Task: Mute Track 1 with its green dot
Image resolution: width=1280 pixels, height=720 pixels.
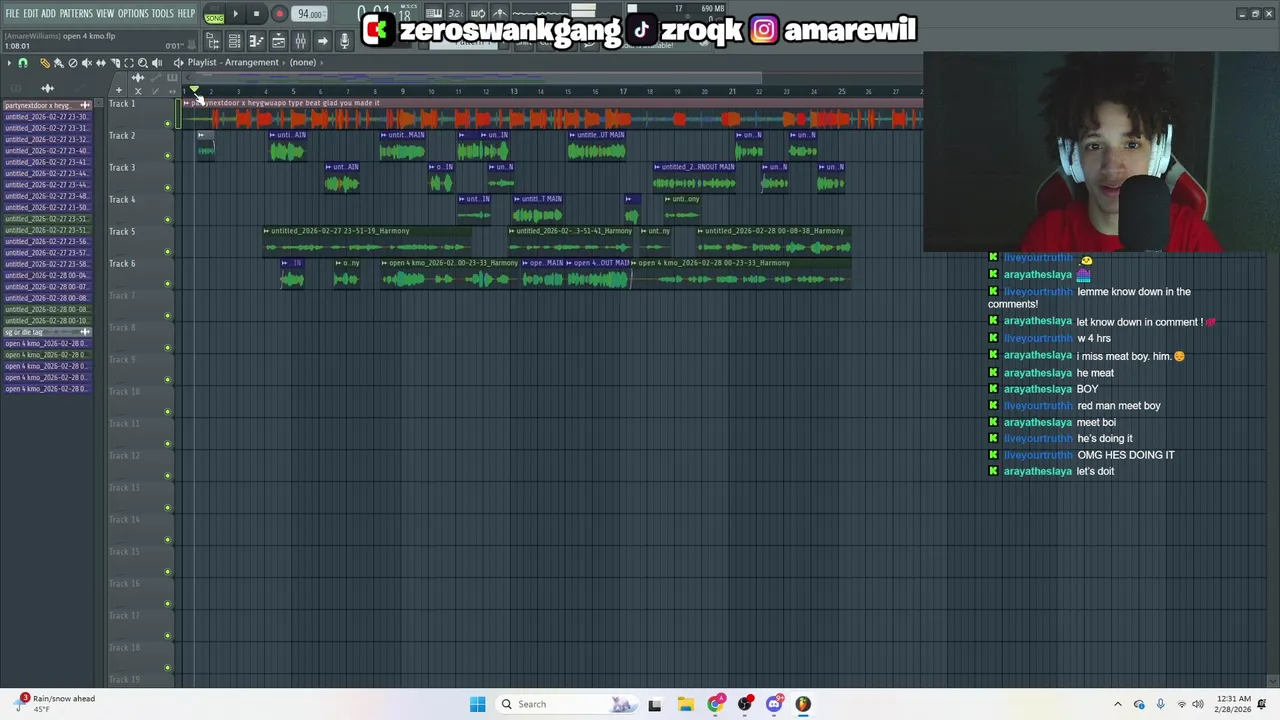Action: [x=168, y=124]
